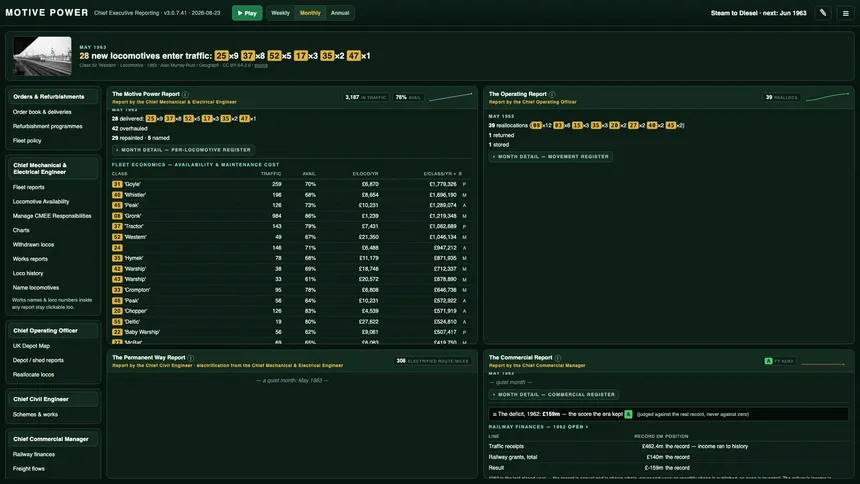
Task: Open Manage CMEE Responsibilities
Action: tap(52, 216)
